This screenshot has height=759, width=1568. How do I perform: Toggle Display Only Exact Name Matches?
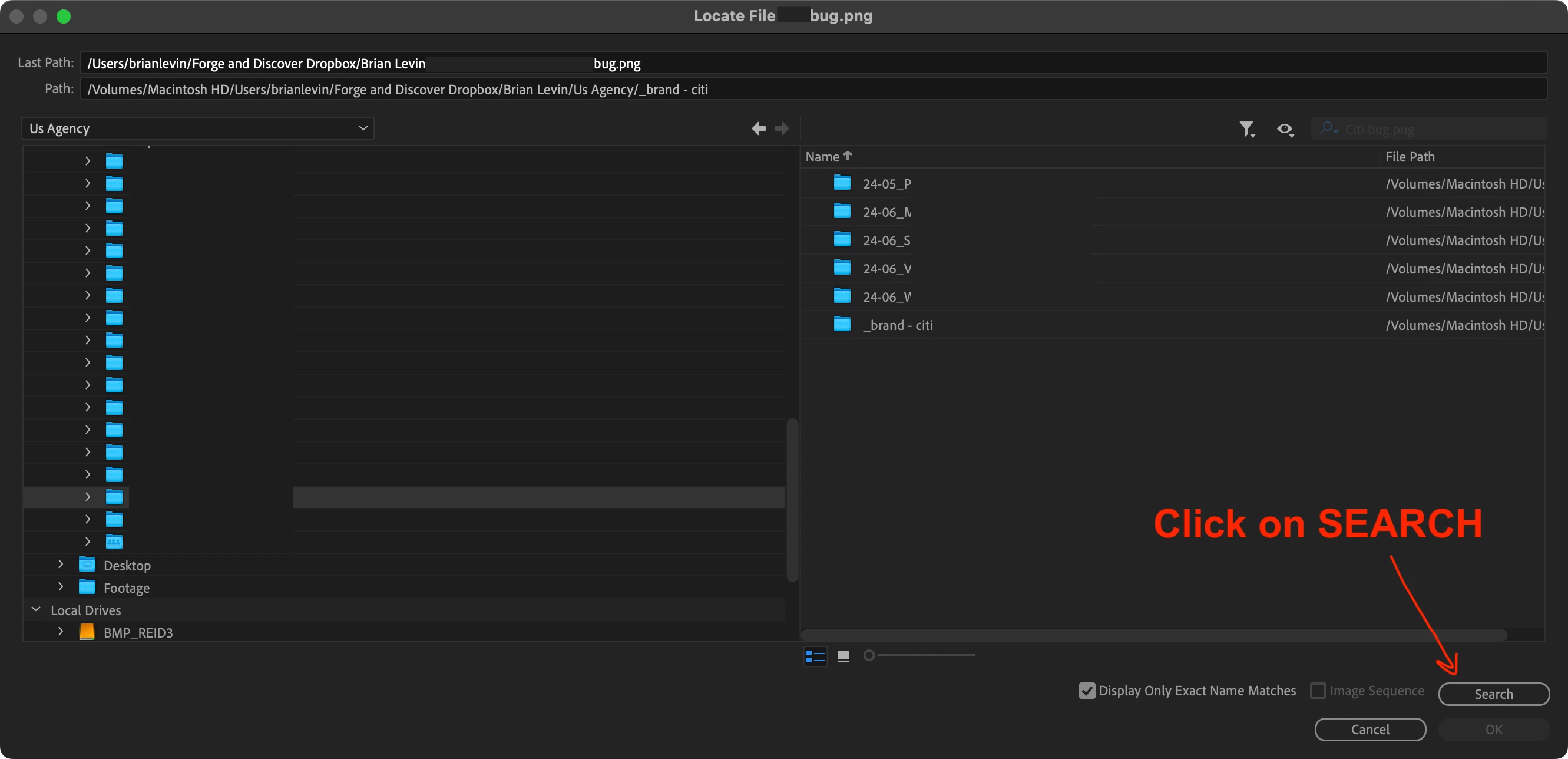(x=1087, y=691)
